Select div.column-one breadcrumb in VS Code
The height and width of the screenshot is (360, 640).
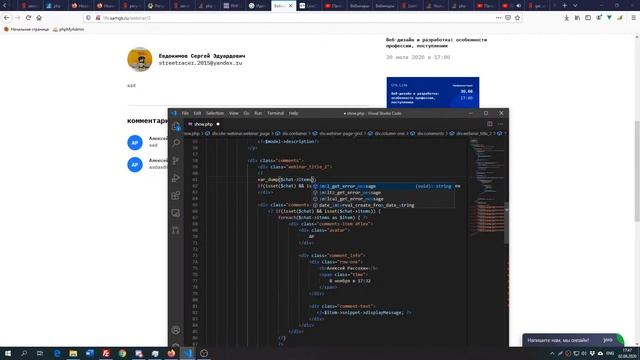pos(389,133)
